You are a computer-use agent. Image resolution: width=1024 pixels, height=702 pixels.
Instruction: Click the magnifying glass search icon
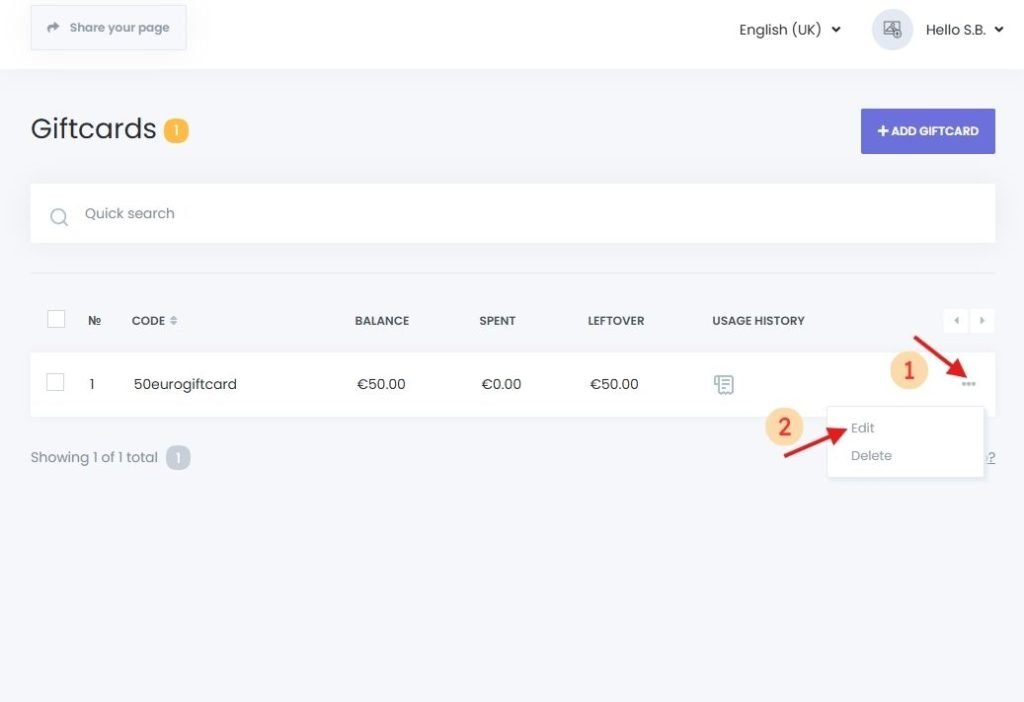58,216
